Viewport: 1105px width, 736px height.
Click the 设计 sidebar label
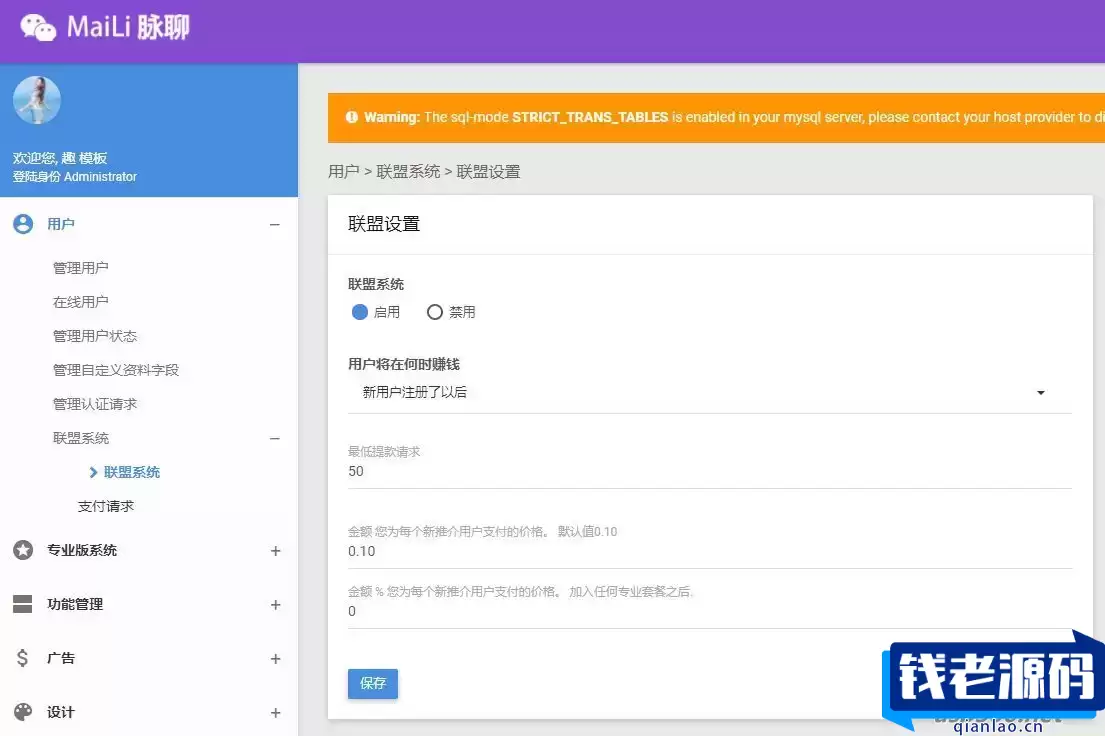click(x=61, y=712)
